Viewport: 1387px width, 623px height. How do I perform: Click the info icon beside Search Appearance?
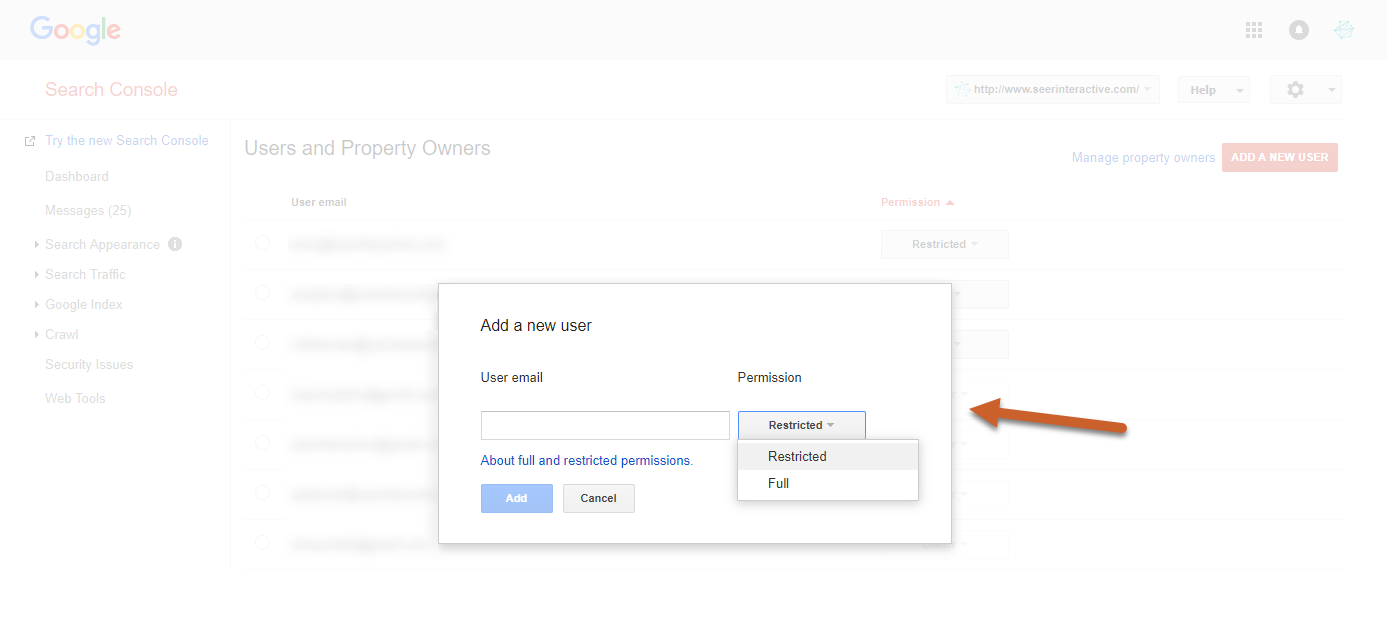coord(175,244)
